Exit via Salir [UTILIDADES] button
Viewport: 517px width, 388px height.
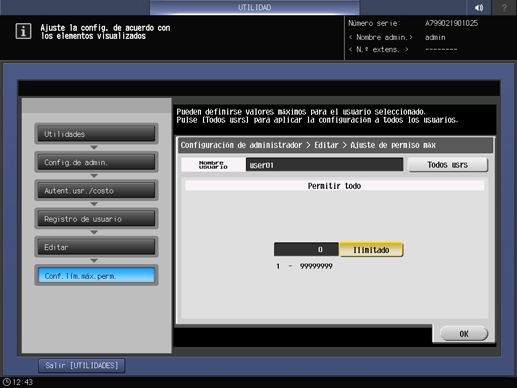coord(82,366)
